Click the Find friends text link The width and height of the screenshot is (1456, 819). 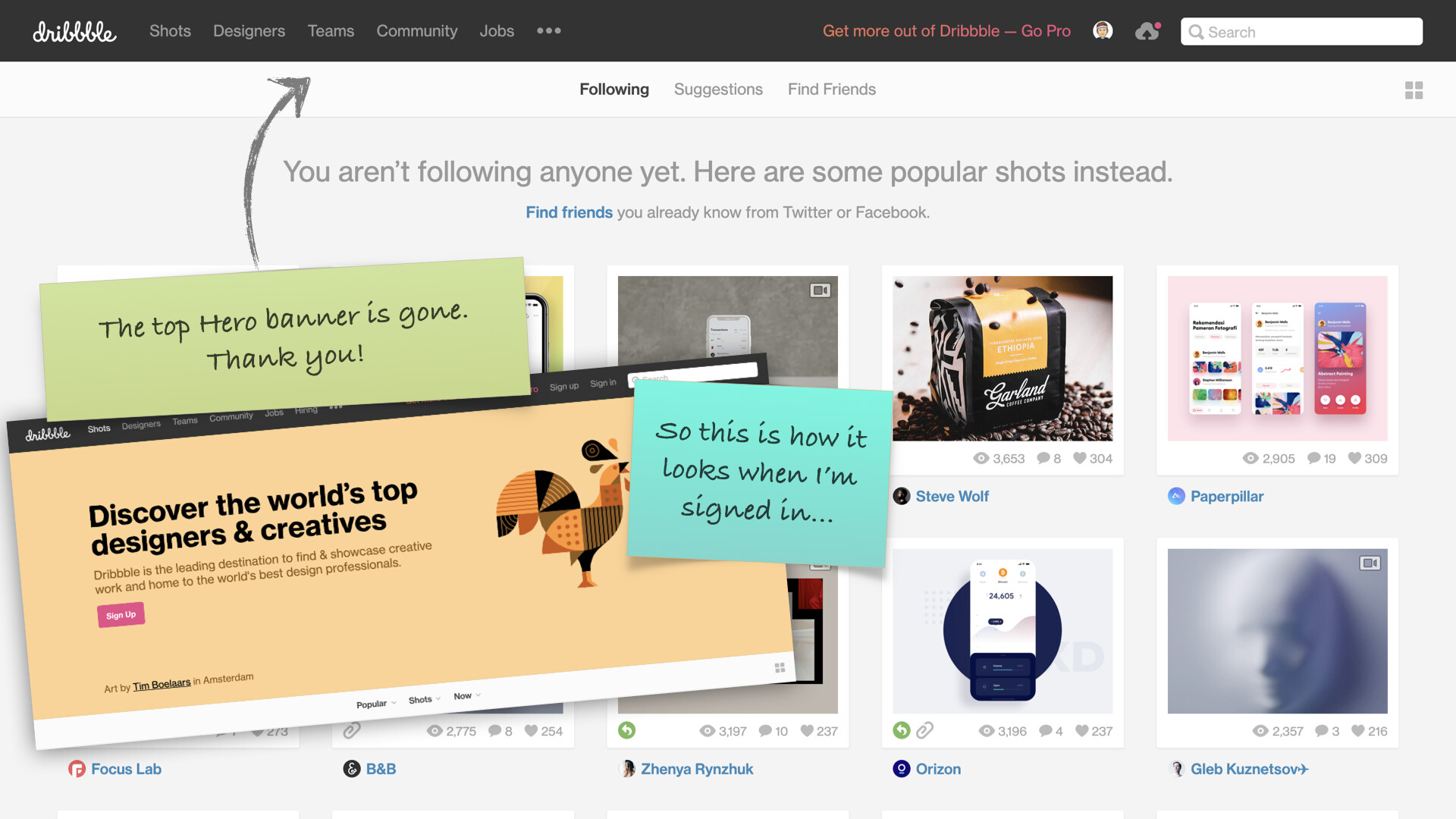tap(569, 212)
